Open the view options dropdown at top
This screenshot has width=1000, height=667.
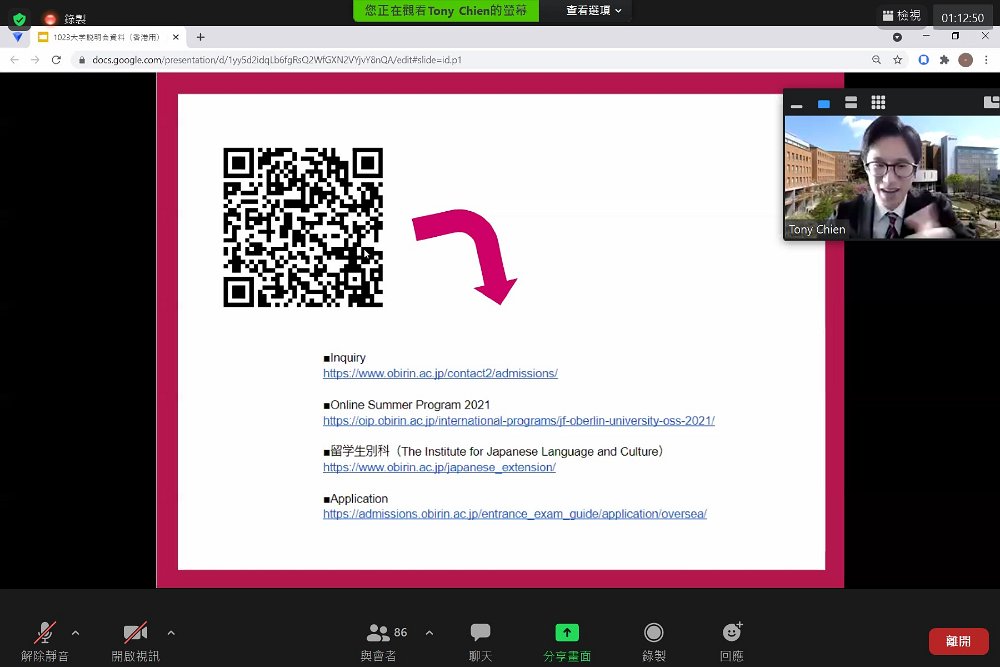(x=593, y=10)
